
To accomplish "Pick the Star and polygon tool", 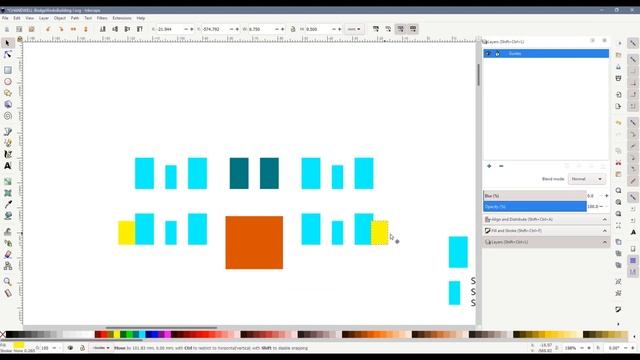I will tap(7, 93).
